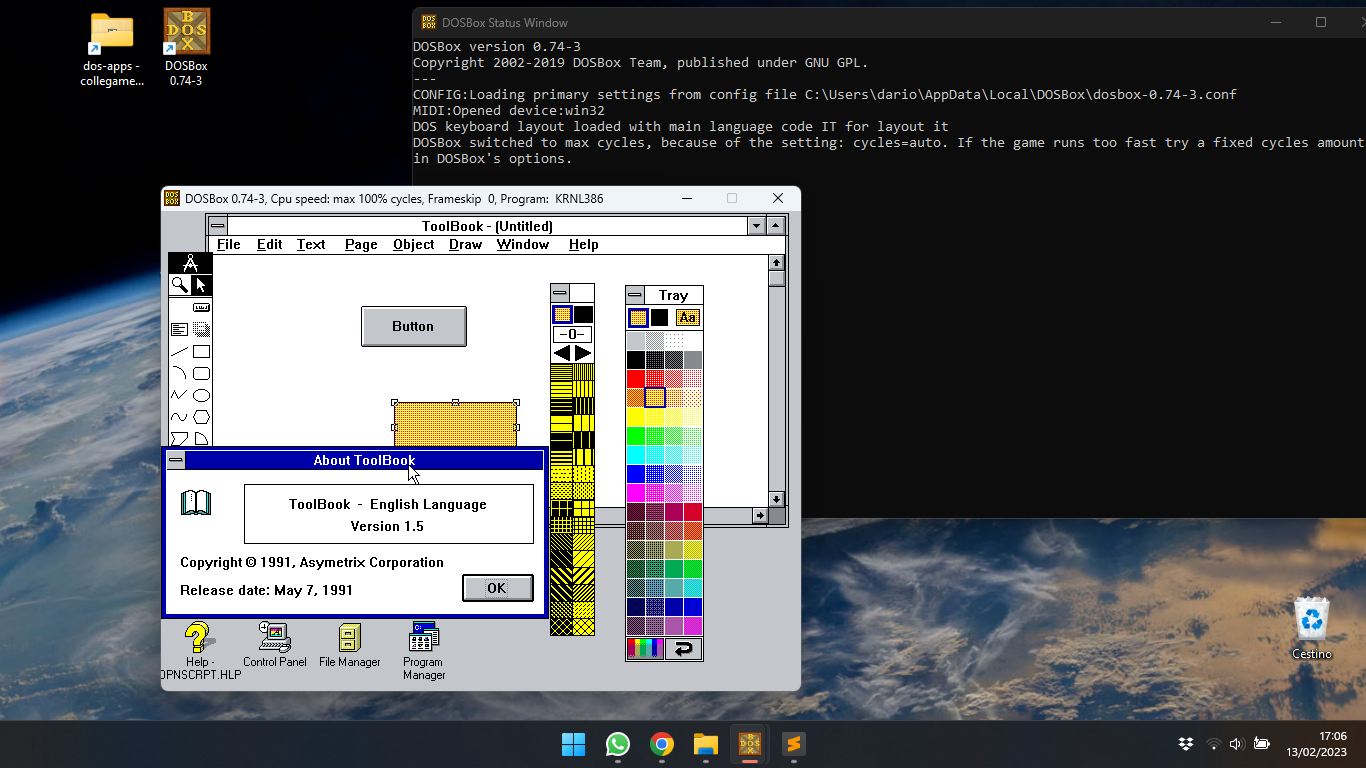Viewport: 1366px width, 768px height.
Task: Select the pie wedge tool
Action: point(201,438)
